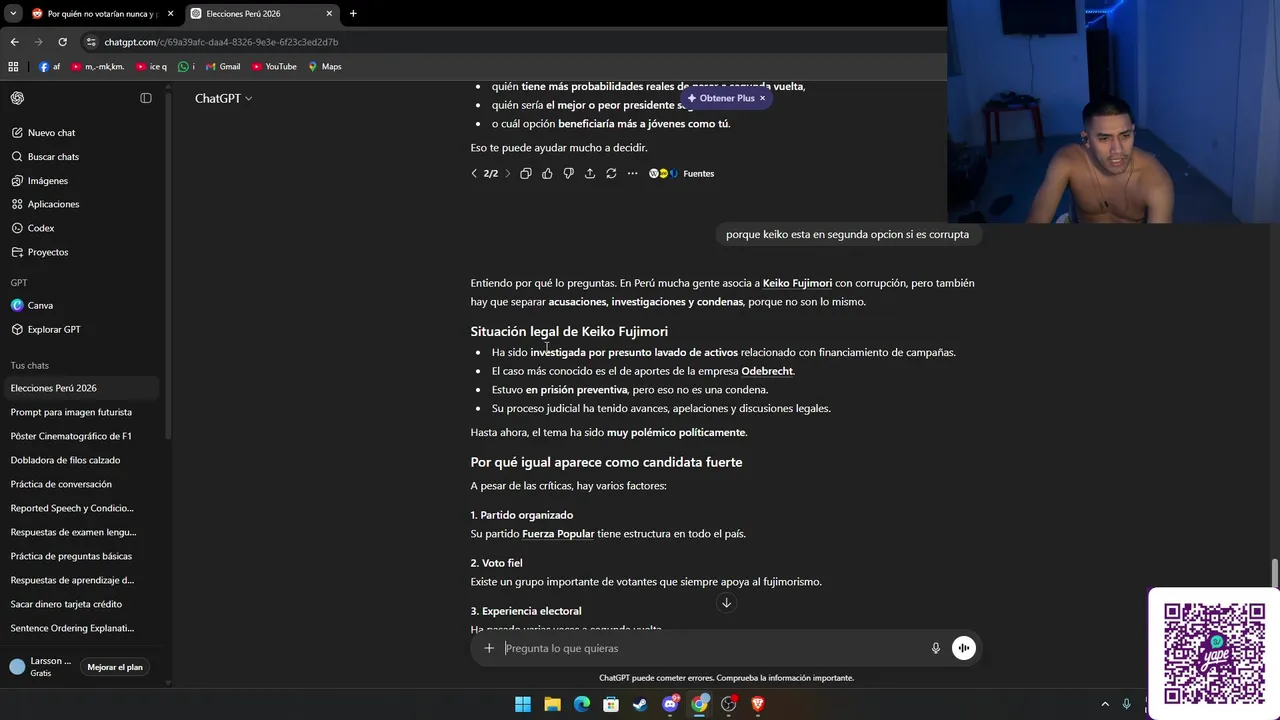Give thumbs up to the response

547,173
